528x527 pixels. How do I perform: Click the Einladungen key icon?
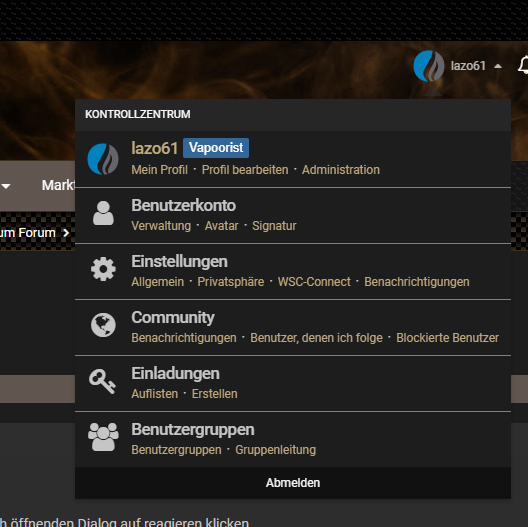tap(102, 381)
